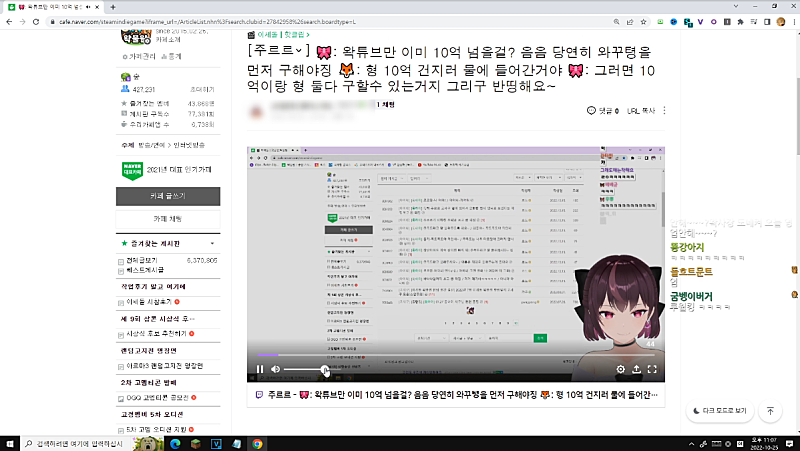This screenshot has width=800, height=451.
Task: Open page zoom magnifier in address bar
Action: click(616, 22)
